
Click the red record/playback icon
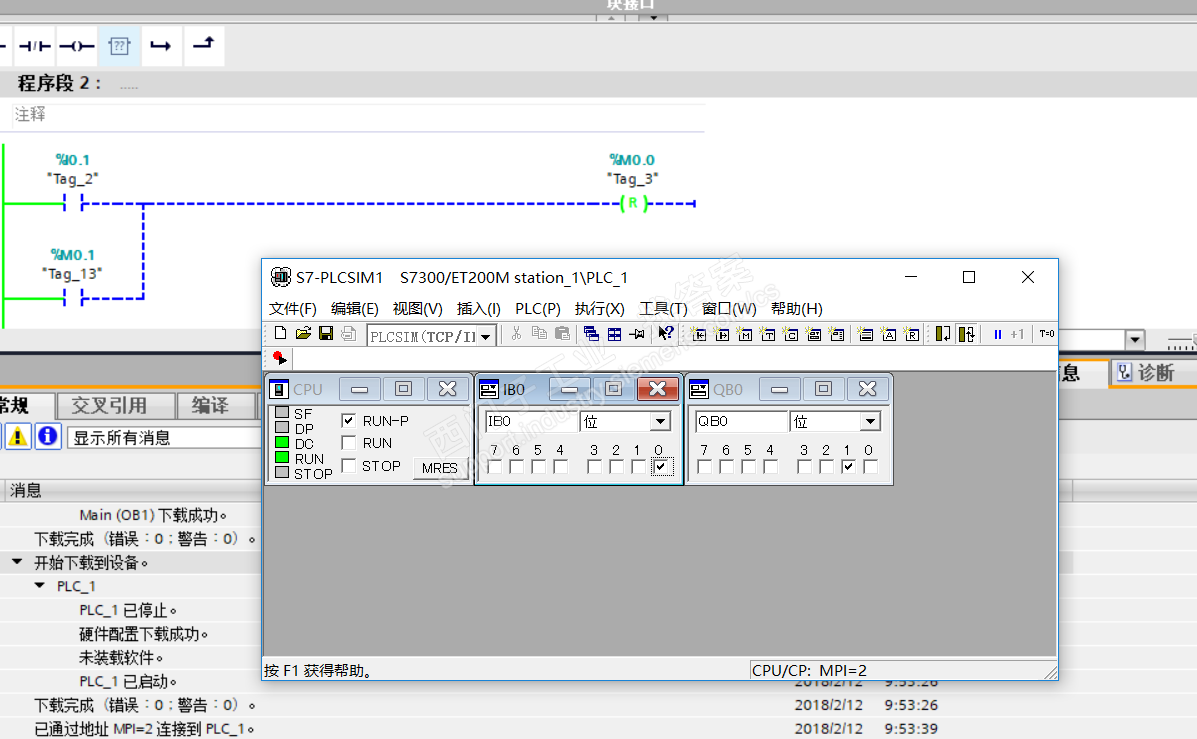coord(279,357)
